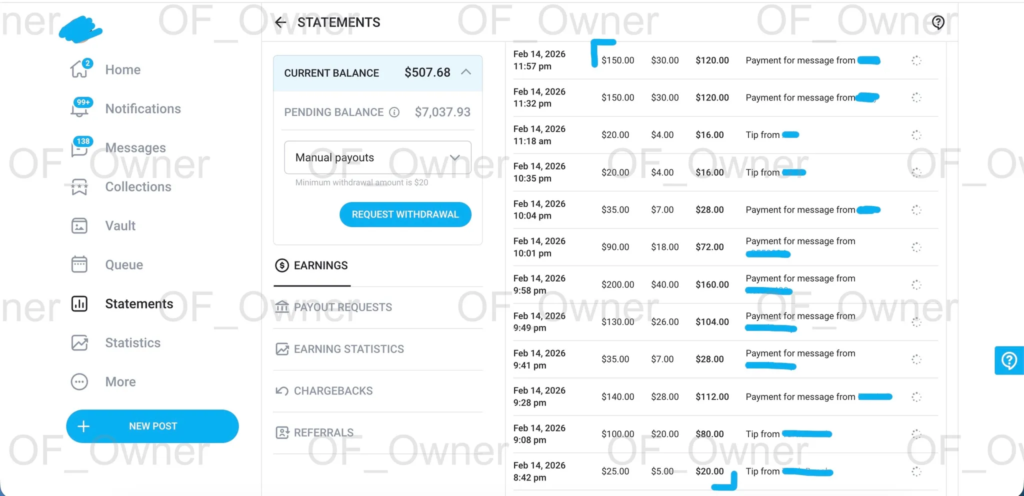
Task: Collapse the Current Balance panel
Action: point(466,73)
